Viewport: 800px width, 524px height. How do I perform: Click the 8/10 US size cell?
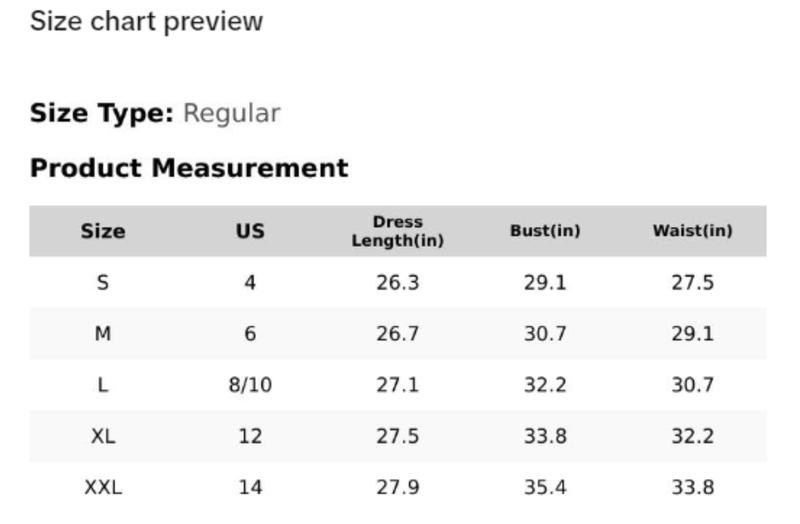tap(250, 385)
